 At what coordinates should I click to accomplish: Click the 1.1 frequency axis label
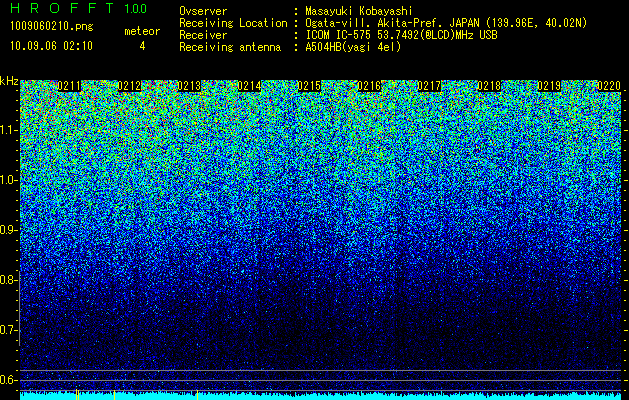(x=8, y=130)
